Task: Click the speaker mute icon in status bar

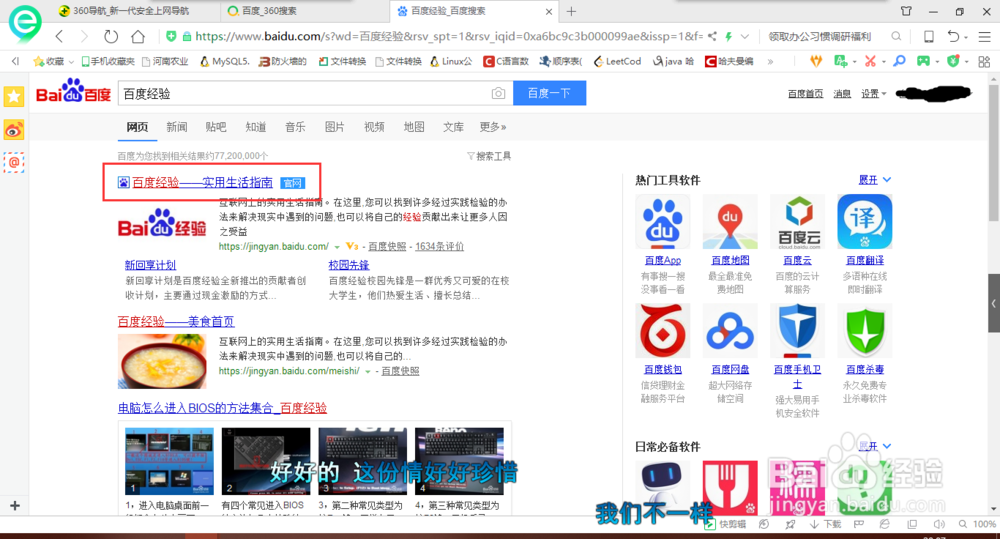Action: point(939,524)
